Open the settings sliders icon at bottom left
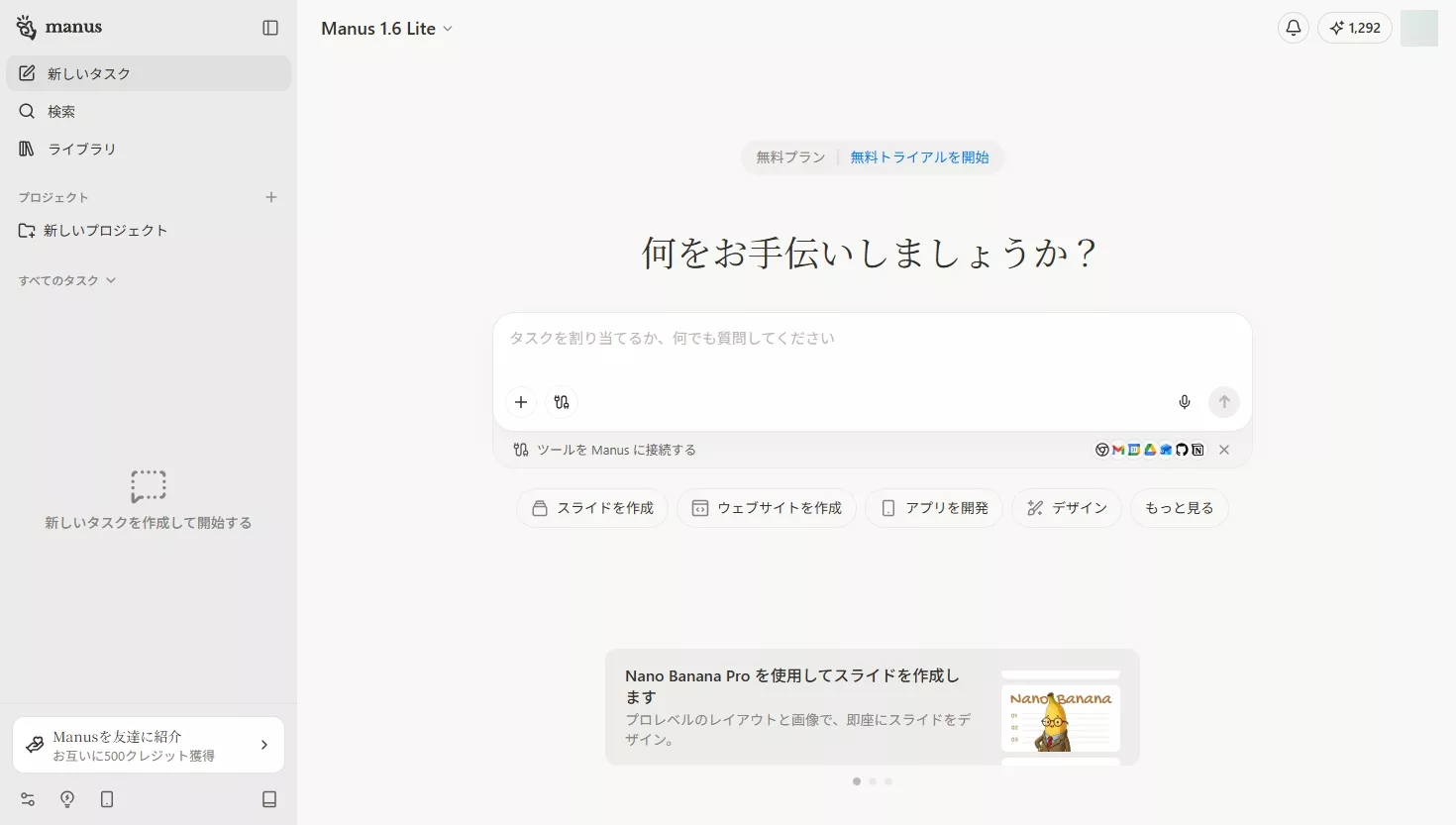This screenshot has width=1456, height=825. point(27,799)
